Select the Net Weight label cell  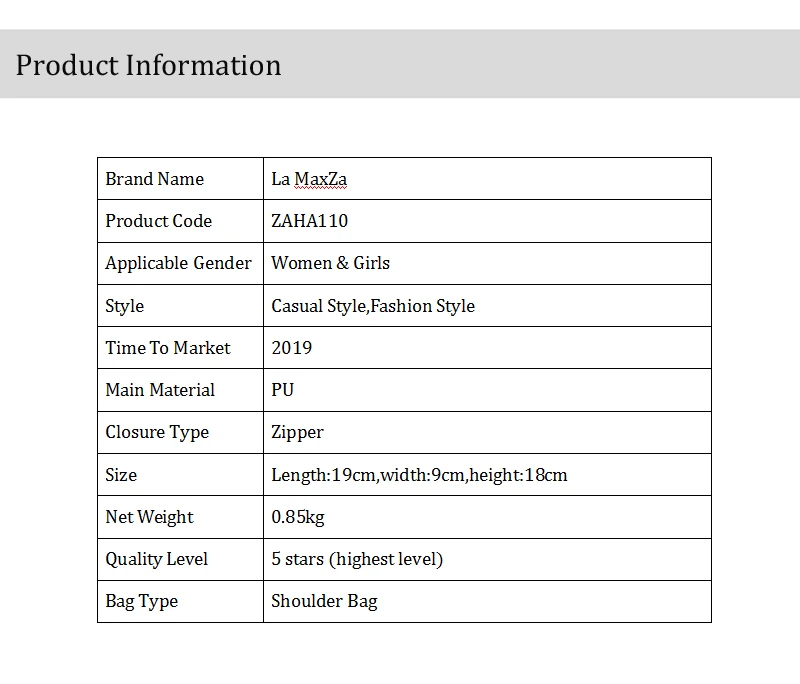[180, 517]
